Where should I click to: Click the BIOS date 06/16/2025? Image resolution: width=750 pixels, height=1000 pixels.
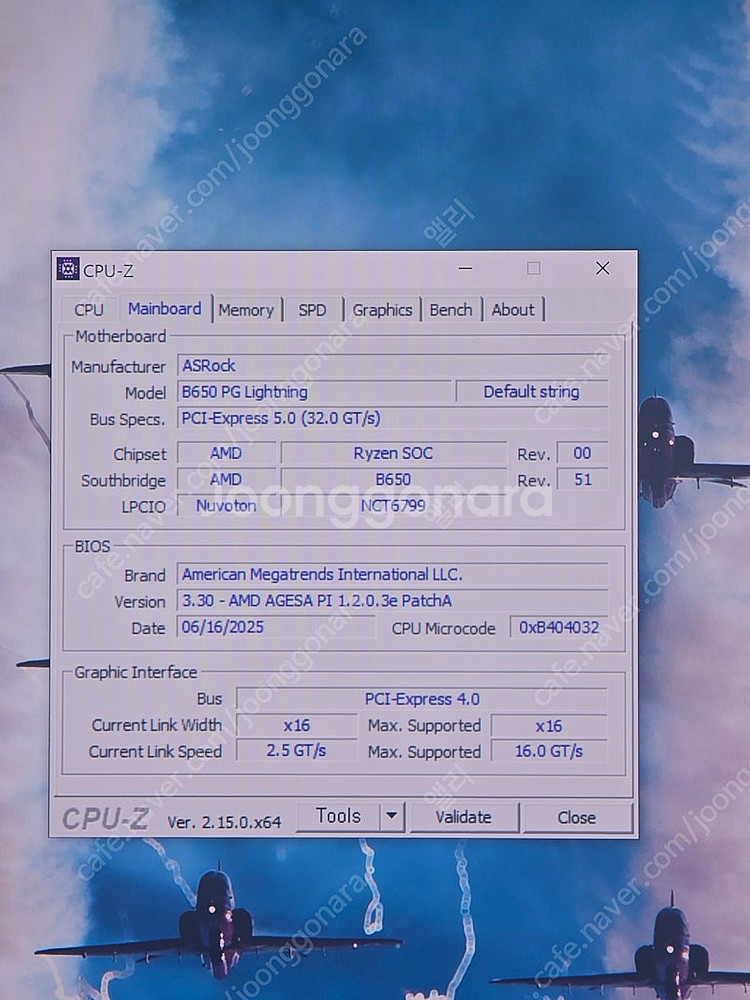tap(276, 627)
